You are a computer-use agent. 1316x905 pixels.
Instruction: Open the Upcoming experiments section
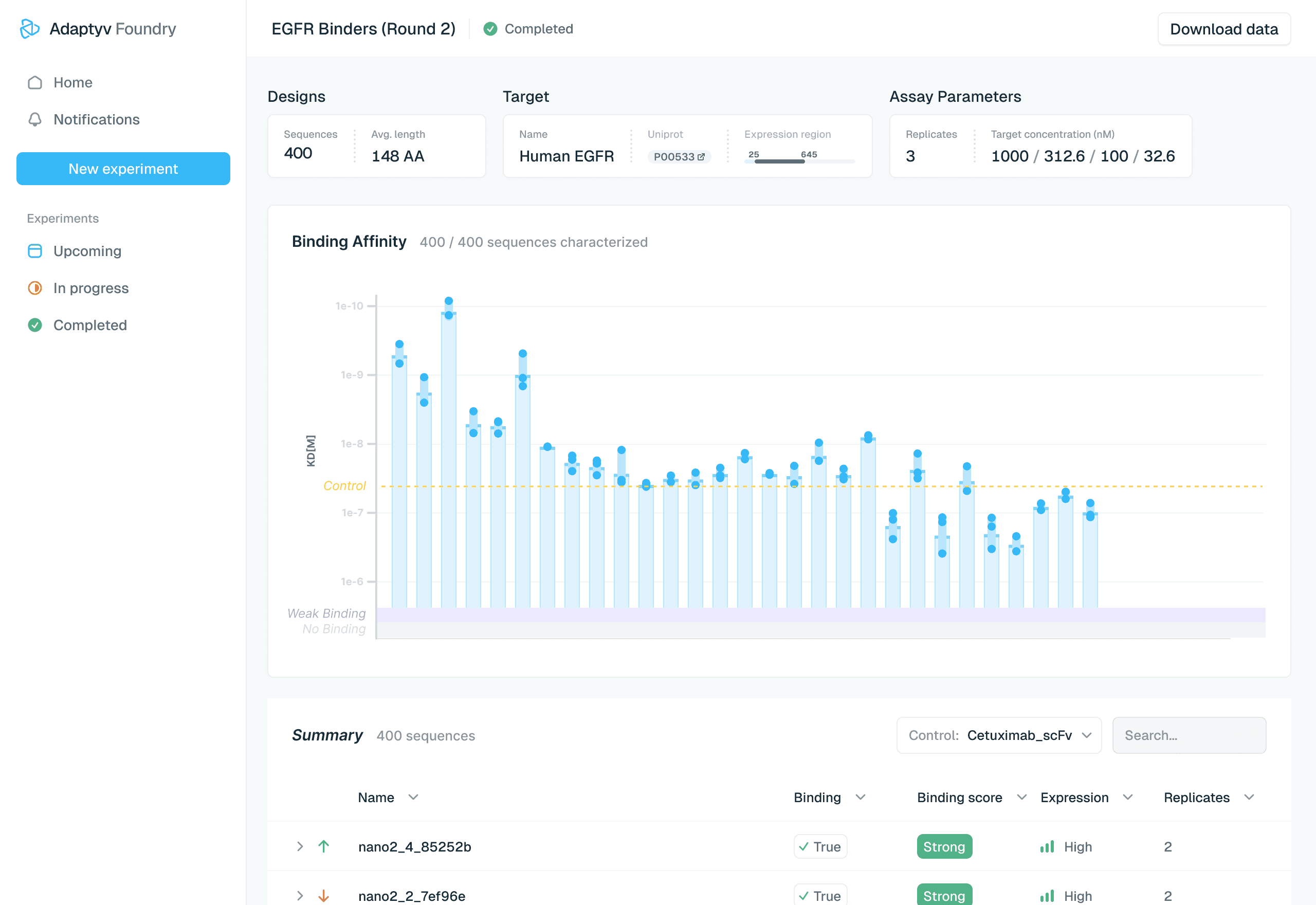coord(87,250)
